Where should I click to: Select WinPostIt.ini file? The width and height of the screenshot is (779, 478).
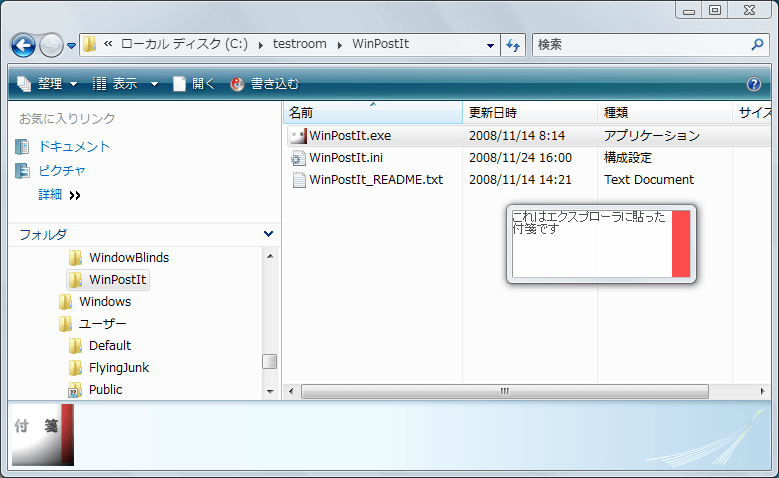click(x=346, y=158)
